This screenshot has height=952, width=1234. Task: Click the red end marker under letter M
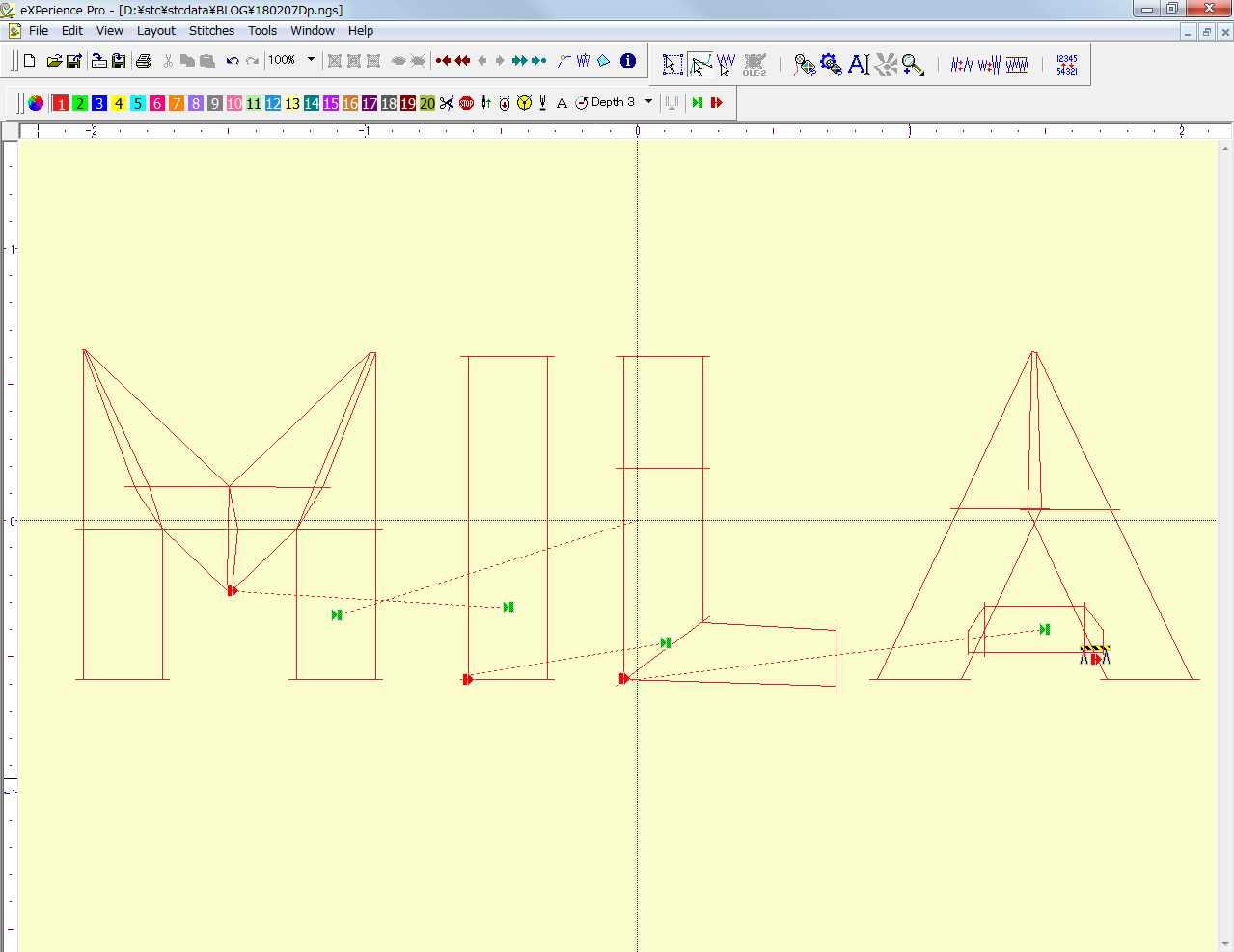(232, 590)
